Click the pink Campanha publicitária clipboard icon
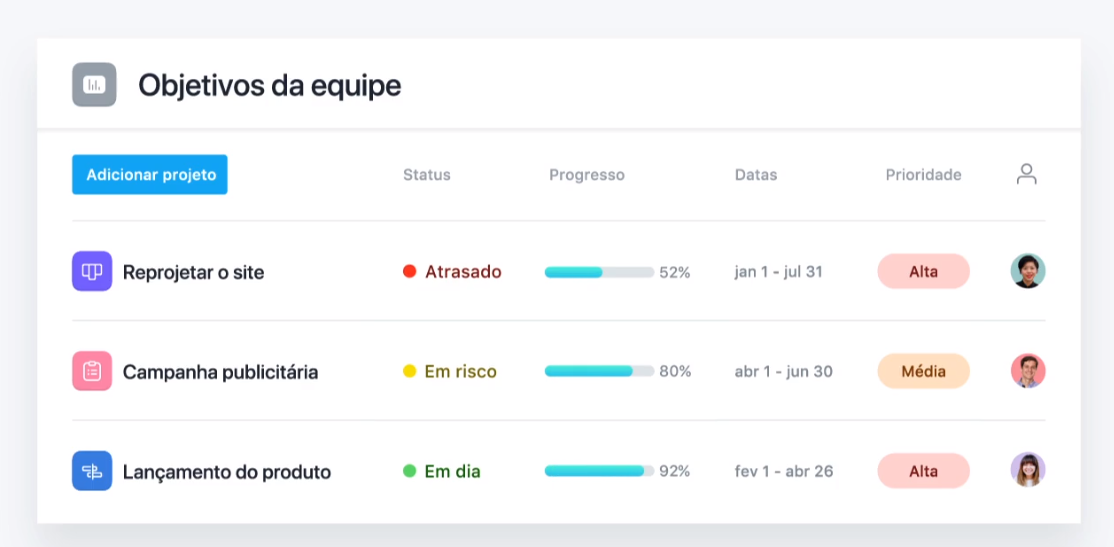Screen dimensions: 1114x547 (92, 371)
